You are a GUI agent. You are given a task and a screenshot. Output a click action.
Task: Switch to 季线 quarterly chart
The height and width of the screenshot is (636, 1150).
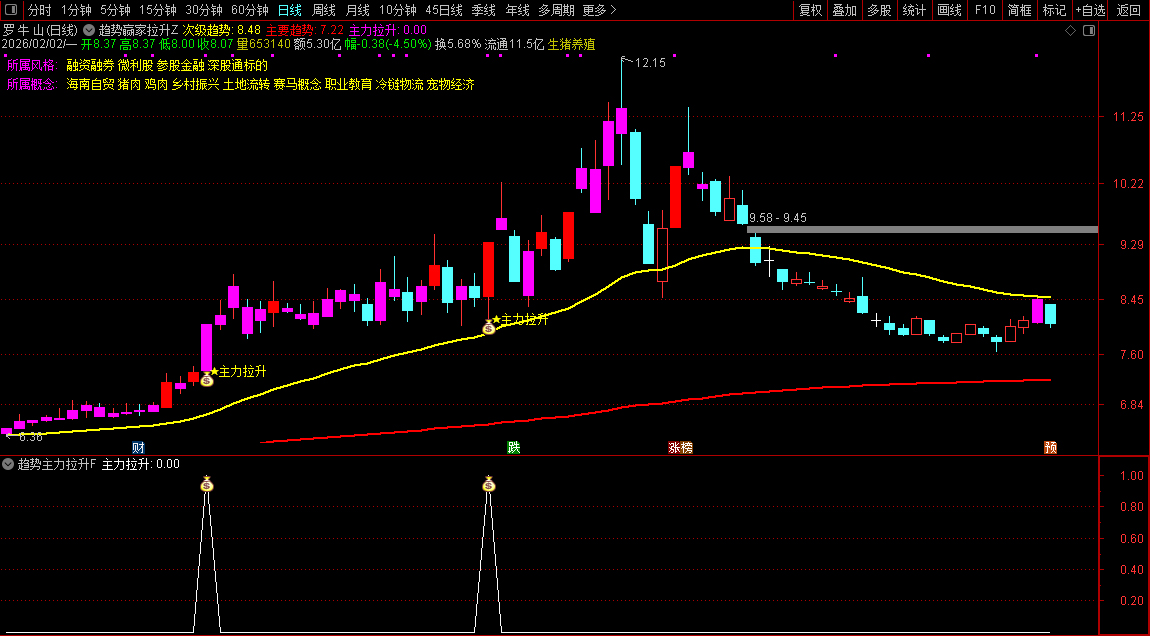483,10
